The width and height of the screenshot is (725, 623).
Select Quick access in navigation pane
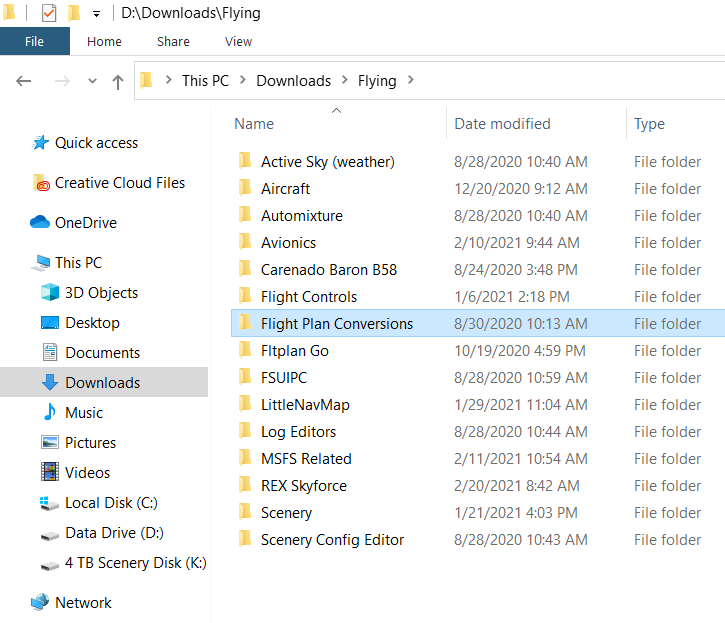pyautogui.click(x=96, y=143)
